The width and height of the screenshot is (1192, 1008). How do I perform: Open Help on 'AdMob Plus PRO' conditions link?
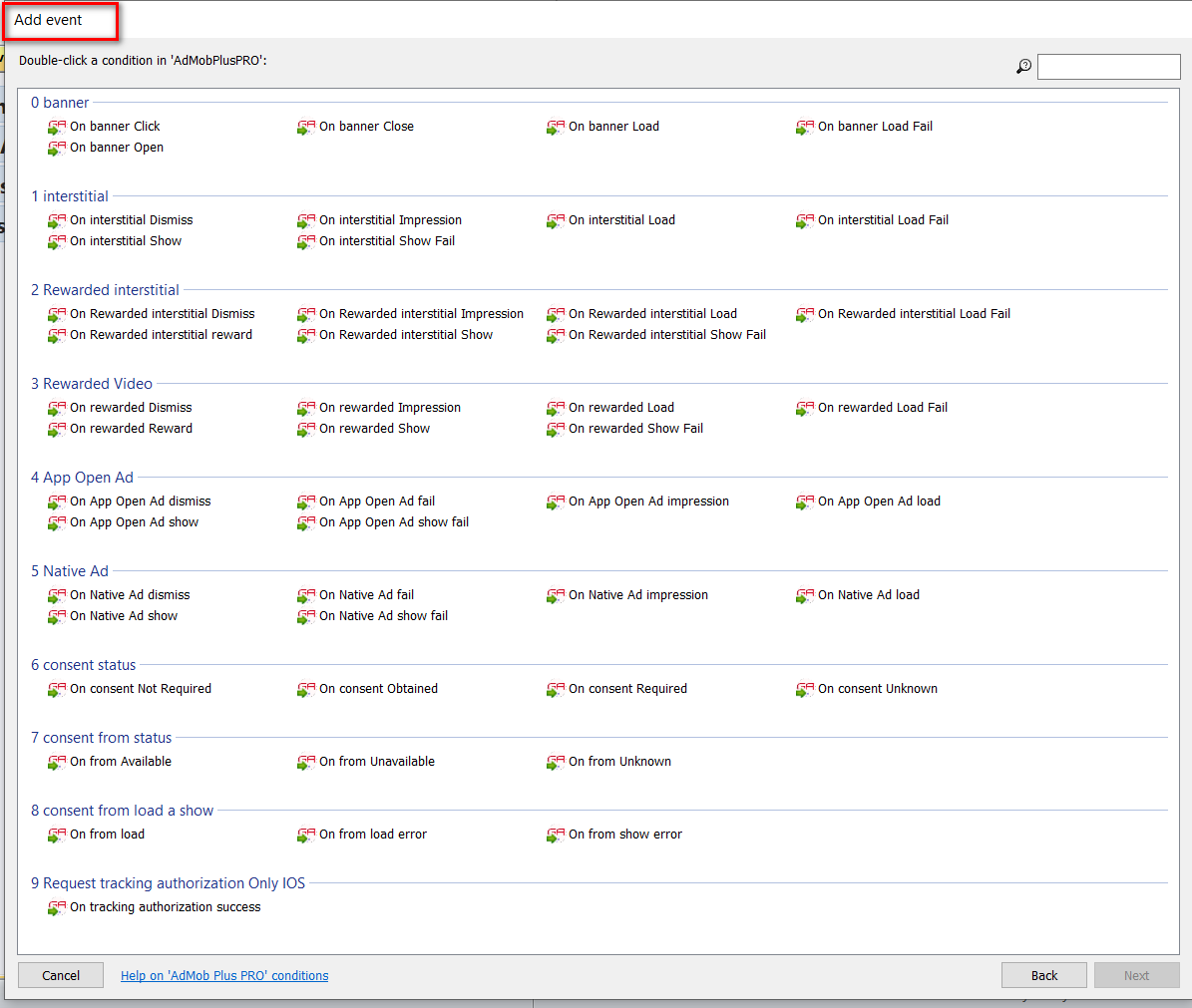pos(224,976)
